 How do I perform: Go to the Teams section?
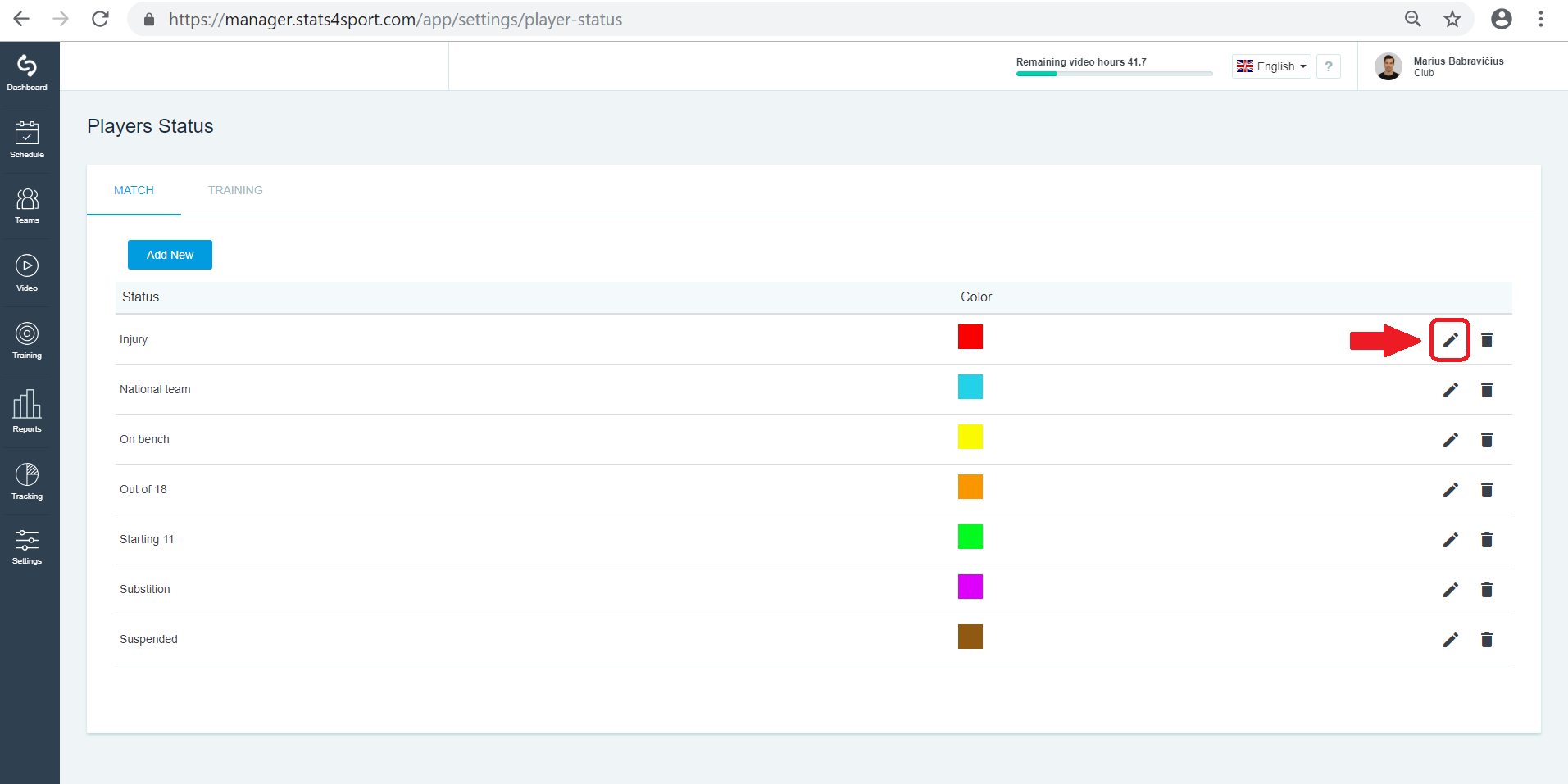27,206
